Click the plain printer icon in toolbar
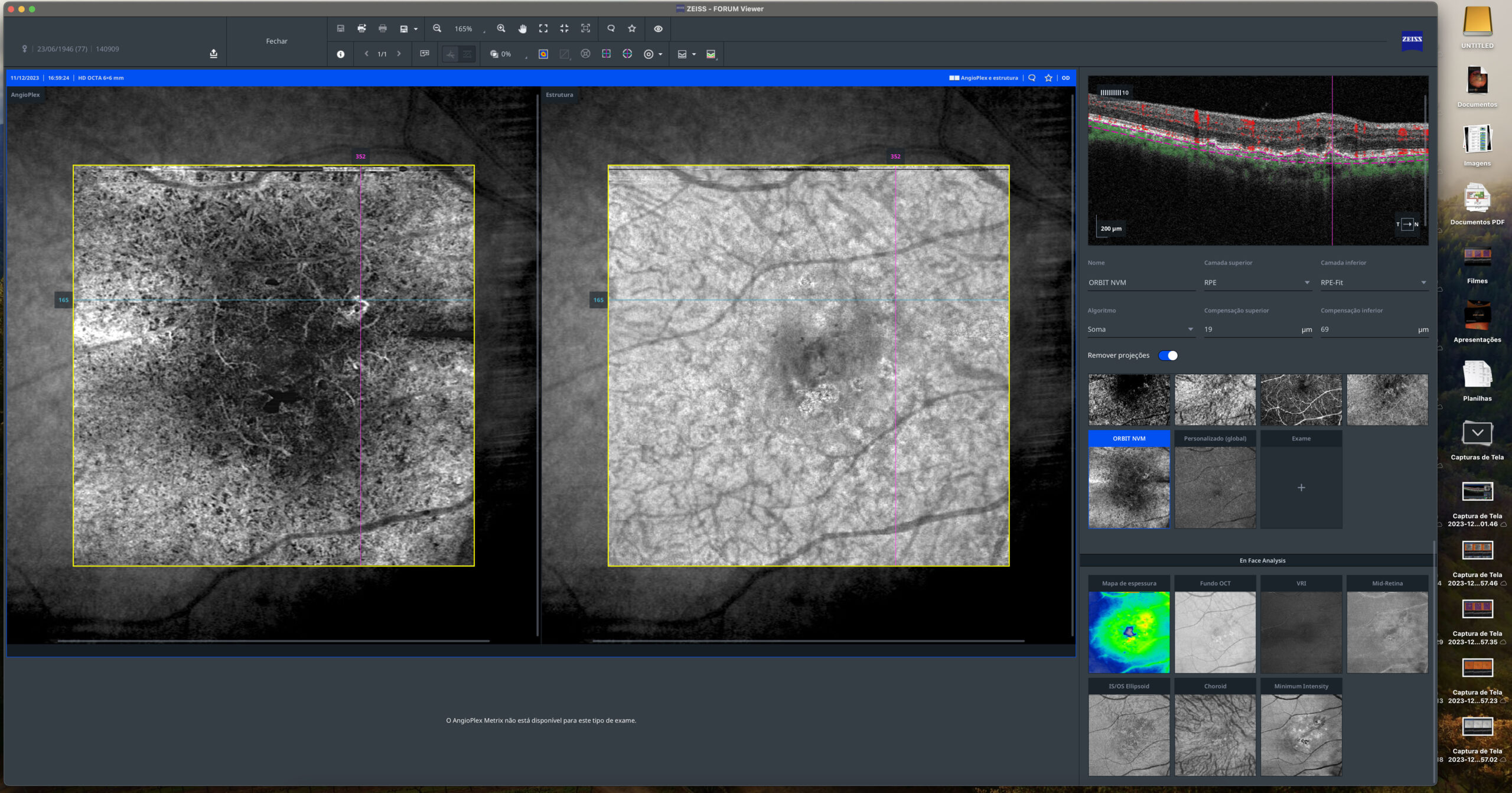The image size is (1512, 793). click(383, 28)
